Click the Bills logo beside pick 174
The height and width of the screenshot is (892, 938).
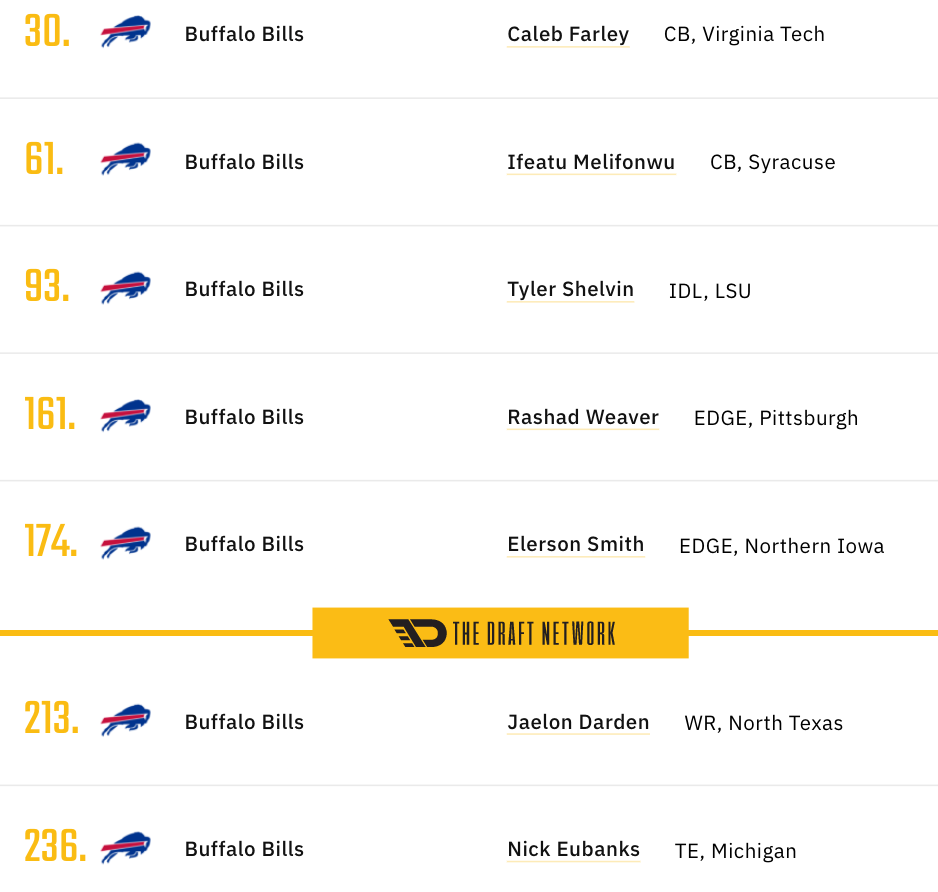(126, 543)
